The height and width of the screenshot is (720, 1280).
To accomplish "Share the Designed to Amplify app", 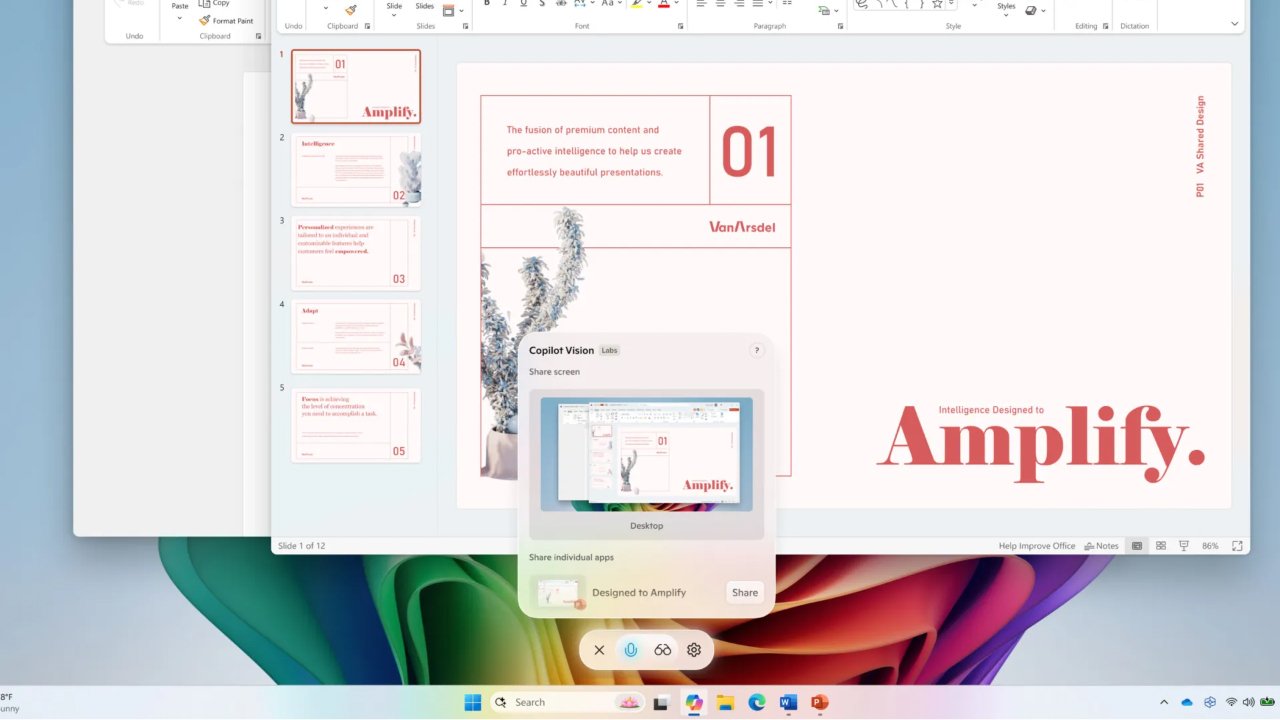I will [744, 592].
